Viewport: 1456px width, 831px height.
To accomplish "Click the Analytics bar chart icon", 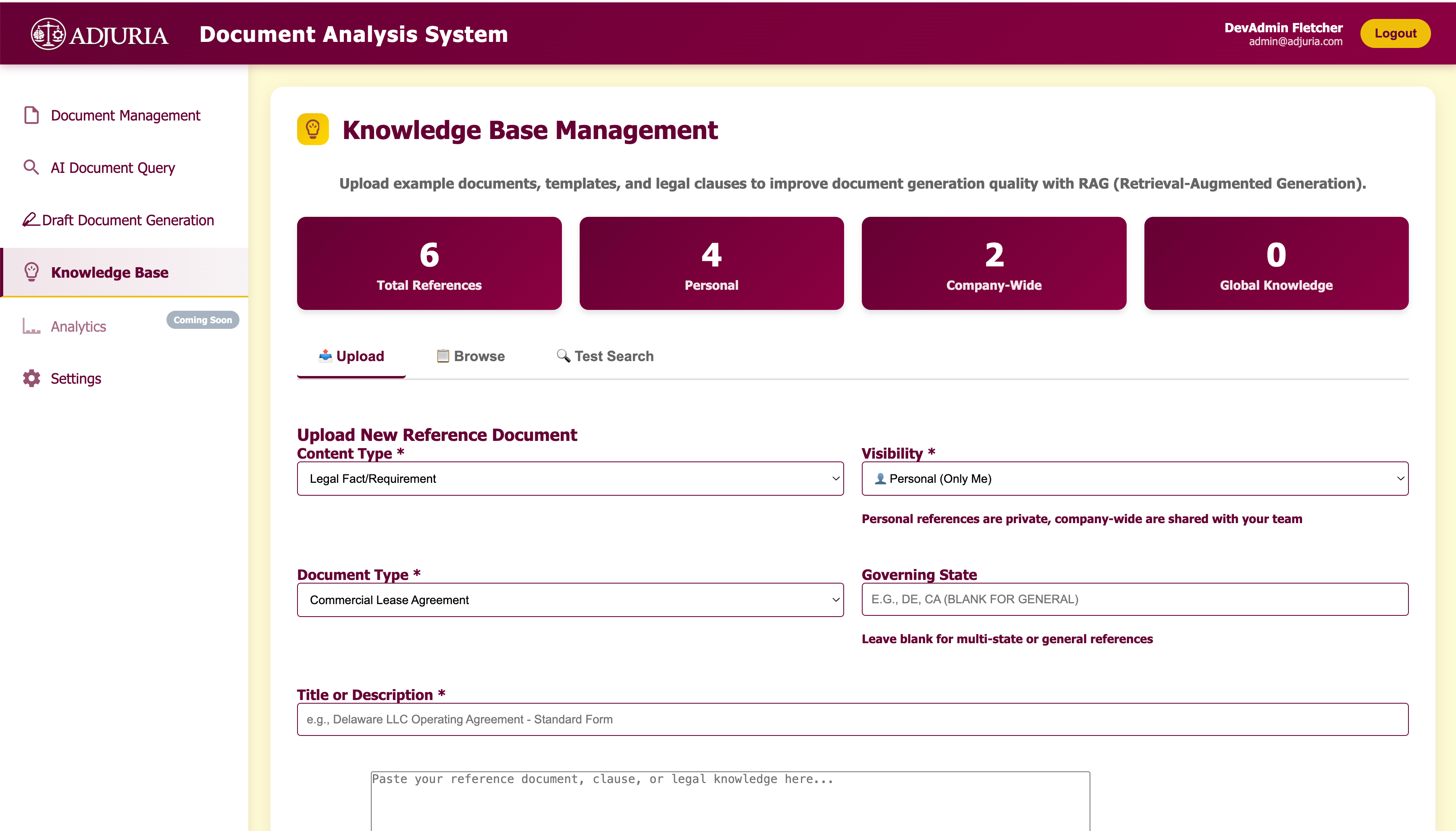I will point(31,326).
